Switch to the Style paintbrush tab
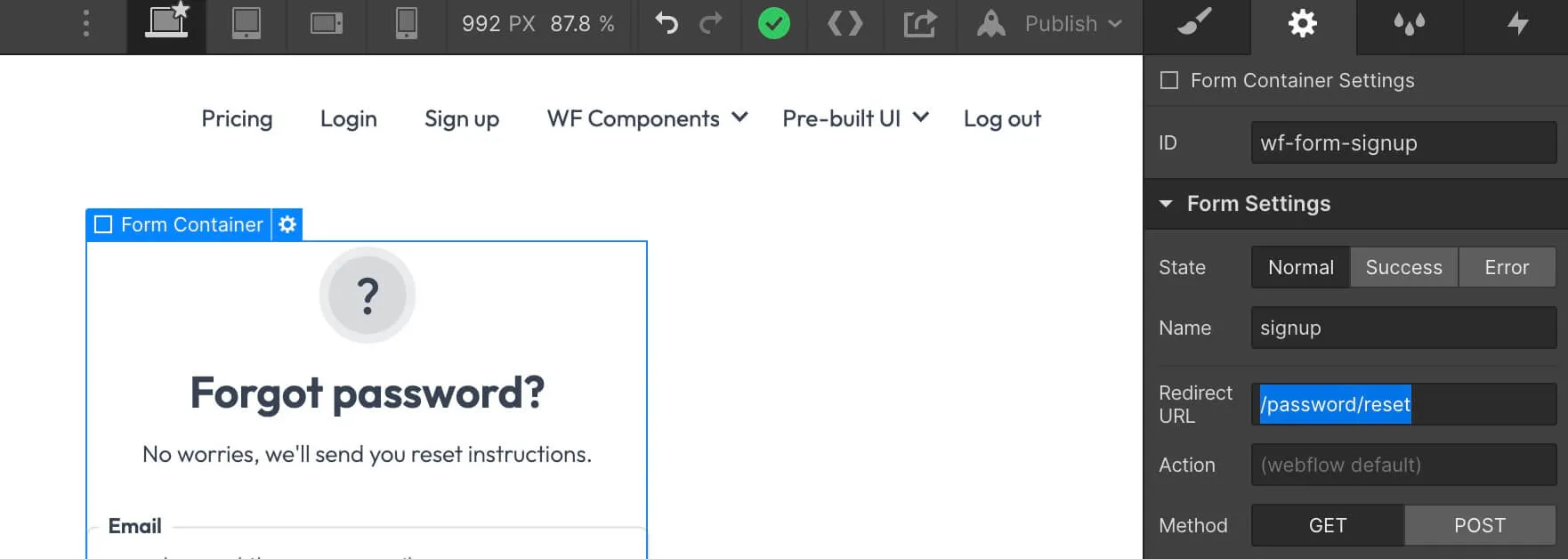This screenshot has height=559, width=1568. (1195, 25)
